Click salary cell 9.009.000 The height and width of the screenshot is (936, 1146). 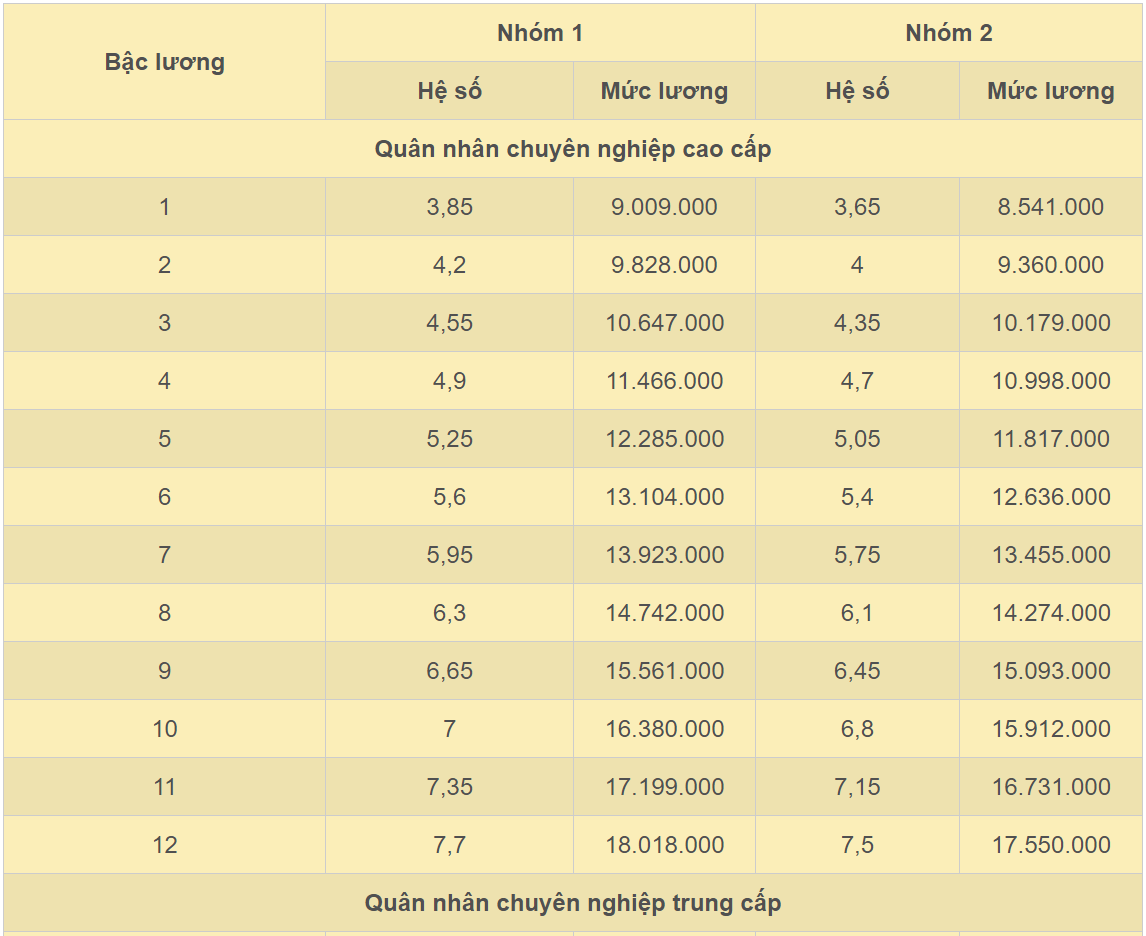pyautogui.click(x=664, y=207)
